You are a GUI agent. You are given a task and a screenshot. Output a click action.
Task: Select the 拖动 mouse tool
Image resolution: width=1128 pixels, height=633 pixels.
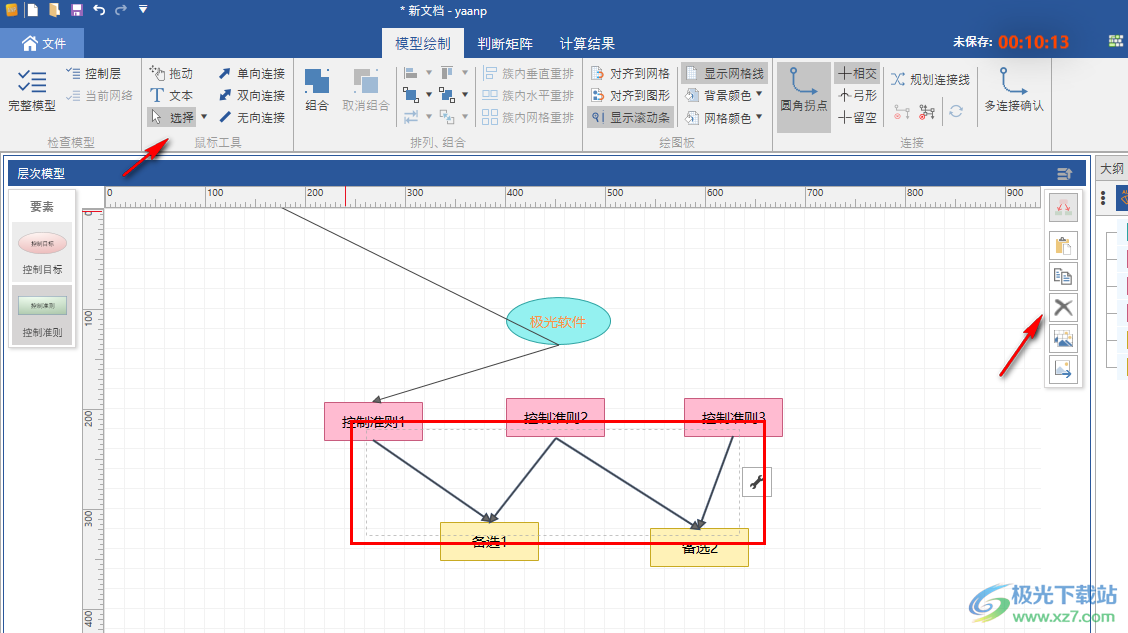click(x=171, y=73)
